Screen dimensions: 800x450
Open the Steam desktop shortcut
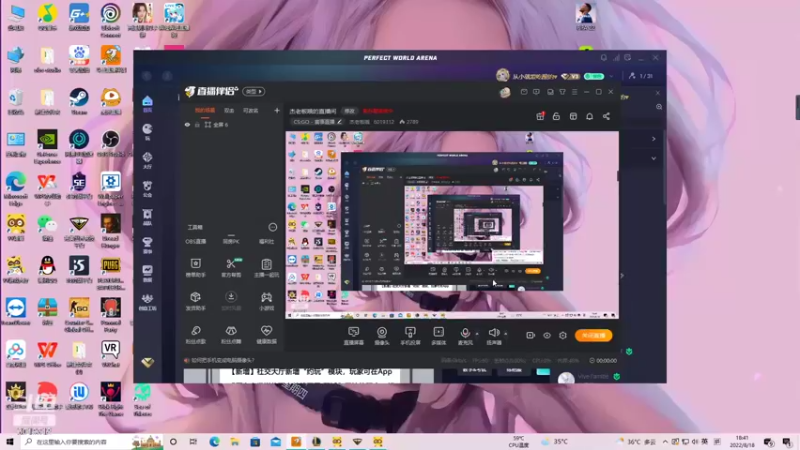pyautogui.click(x=79, y=101)
